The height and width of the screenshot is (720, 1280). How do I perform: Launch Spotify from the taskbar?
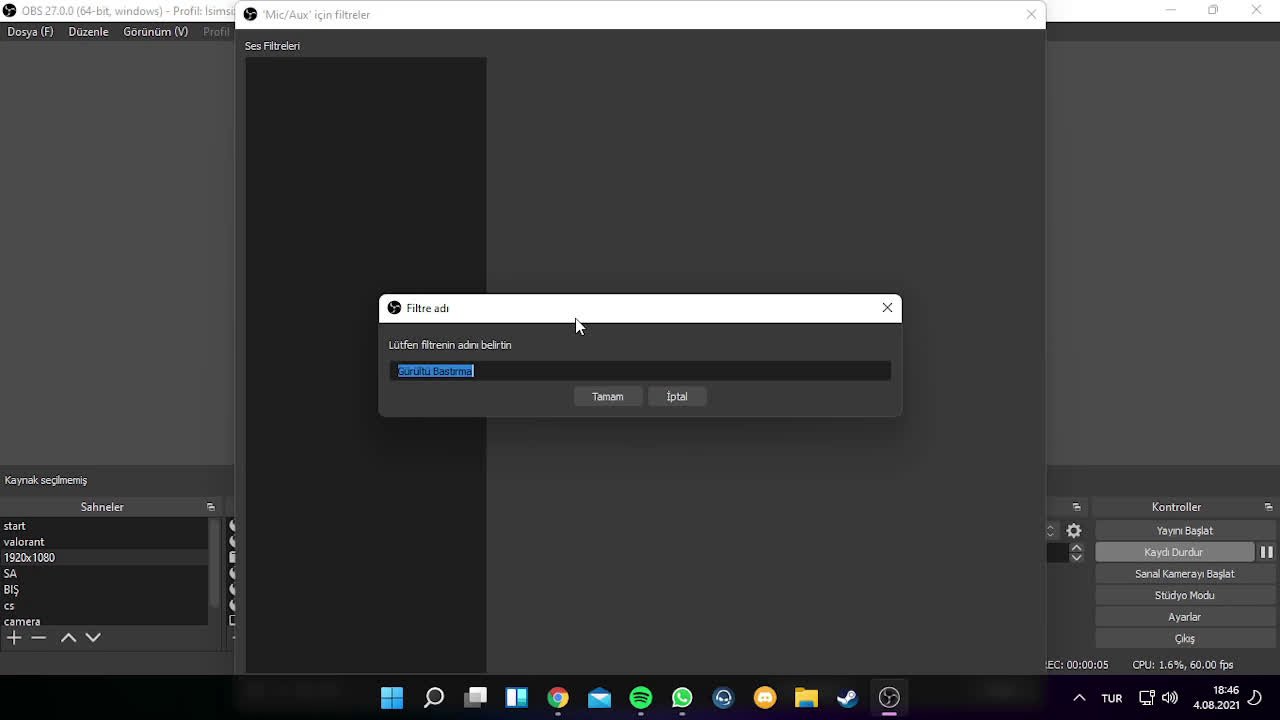(640, 697)
